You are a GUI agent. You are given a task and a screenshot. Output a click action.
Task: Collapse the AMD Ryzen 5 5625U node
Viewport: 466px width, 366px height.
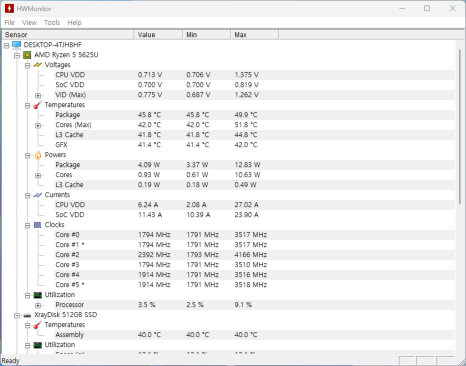click(17, 56)
